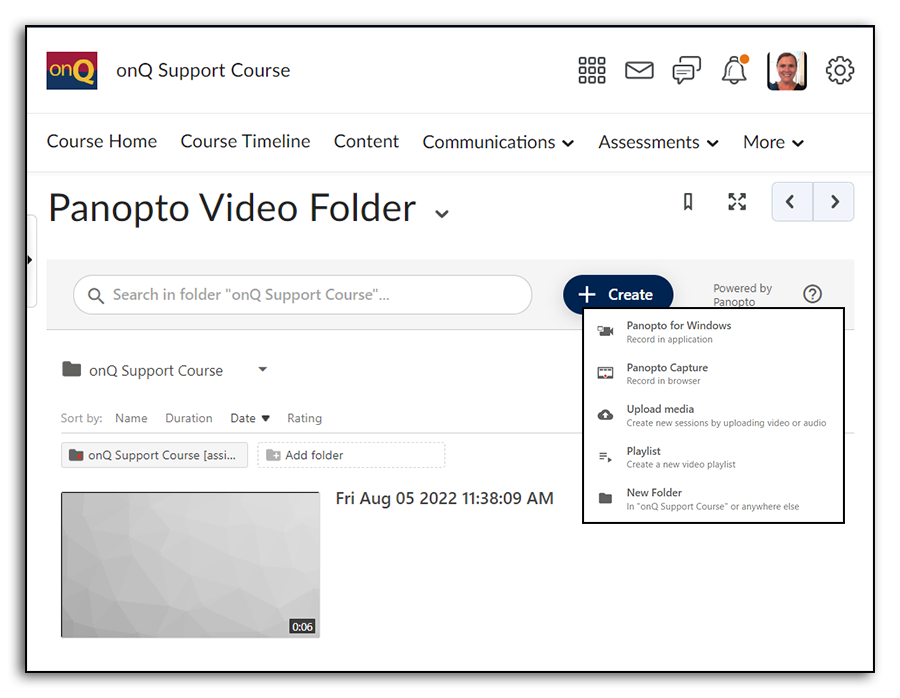Click the bookmark icon
Image resolution: width=900 pixels, height=698 pixels.
point(688,202)
